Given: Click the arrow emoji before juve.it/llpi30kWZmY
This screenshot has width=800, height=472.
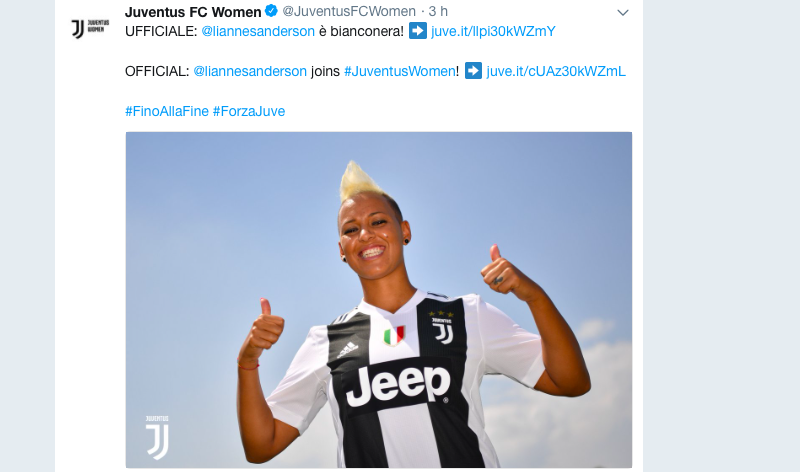Looking at the screenshot, I should [418, 31].
